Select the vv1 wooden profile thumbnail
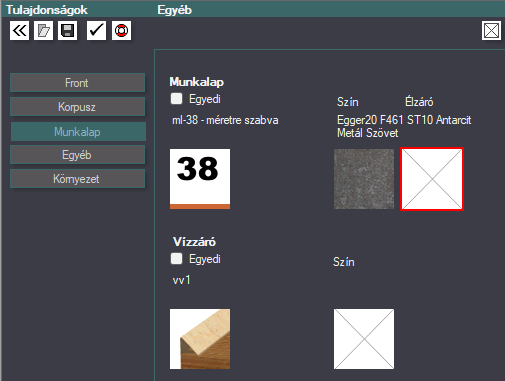 point(200,339)
